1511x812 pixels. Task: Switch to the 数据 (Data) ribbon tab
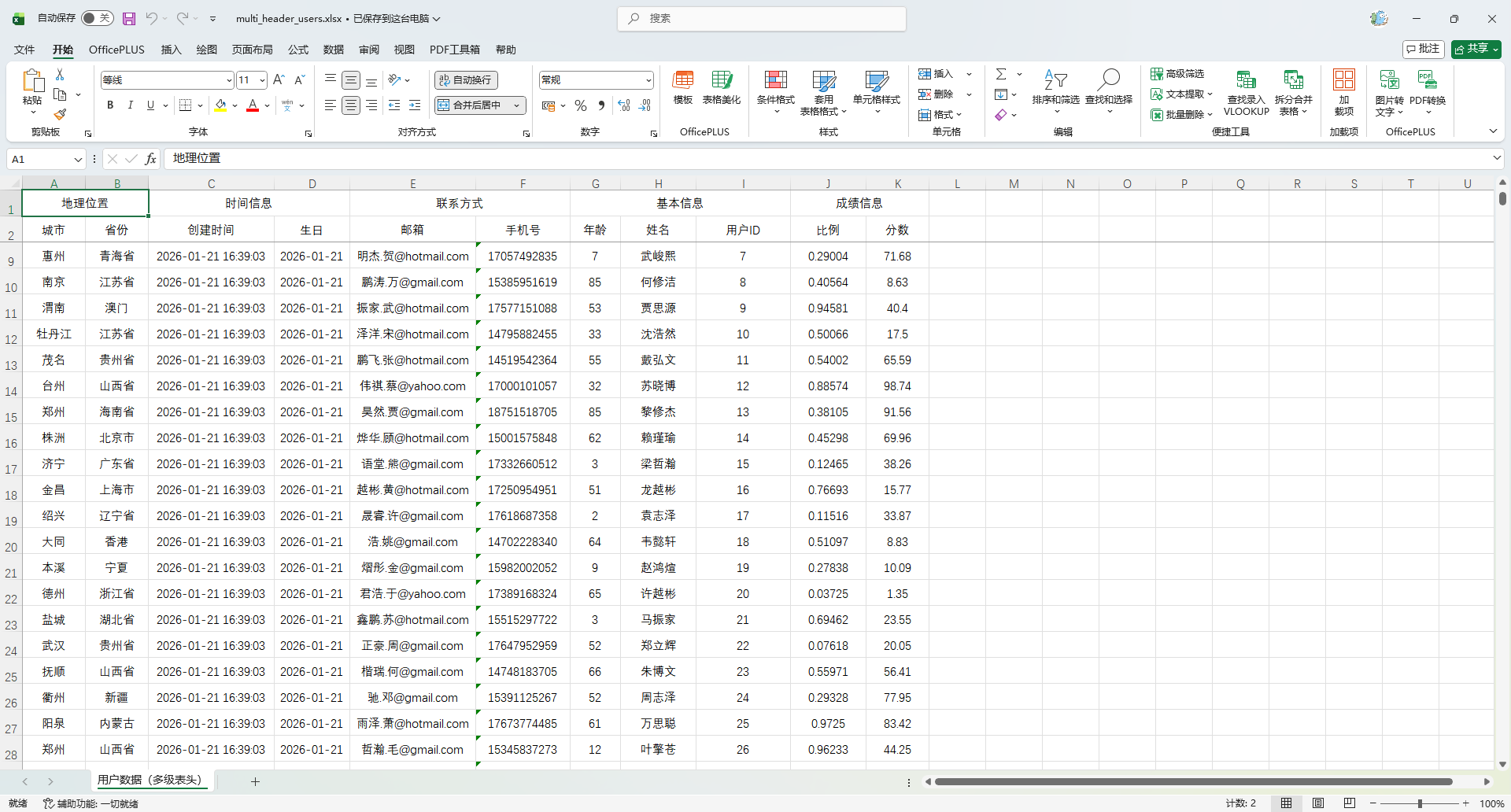coord(334,50)
